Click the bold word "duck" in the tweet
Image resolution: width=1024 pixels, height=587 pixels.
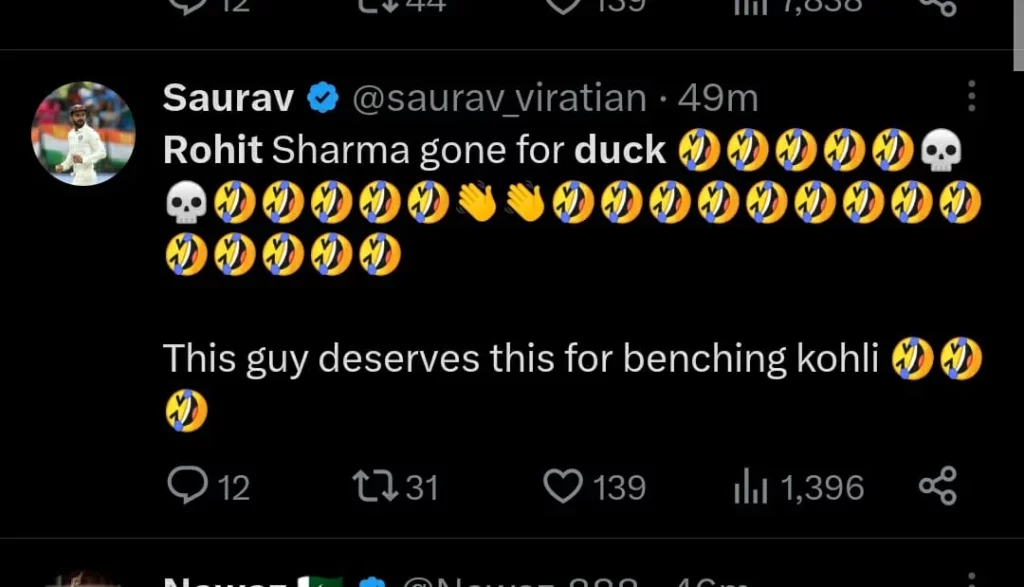(620, 150)
